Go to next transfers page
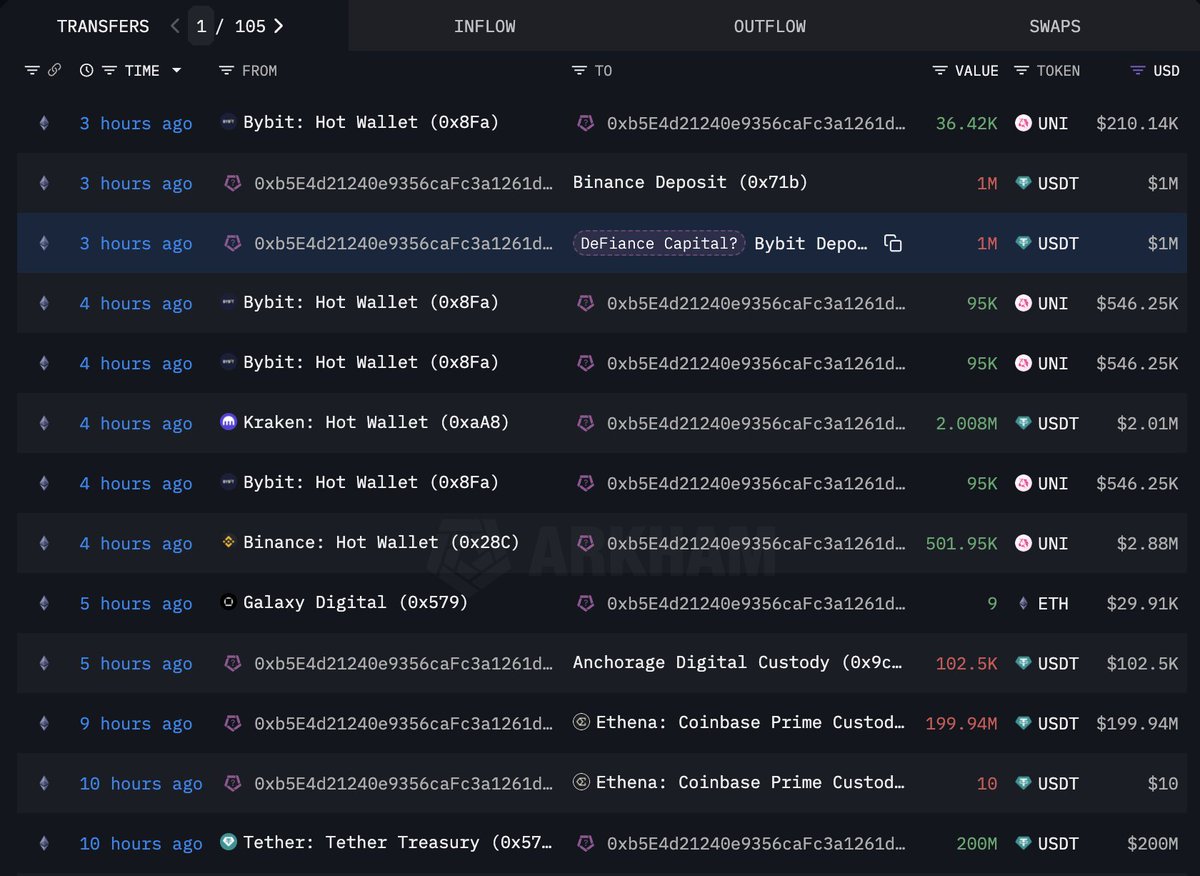 (279, 26)
